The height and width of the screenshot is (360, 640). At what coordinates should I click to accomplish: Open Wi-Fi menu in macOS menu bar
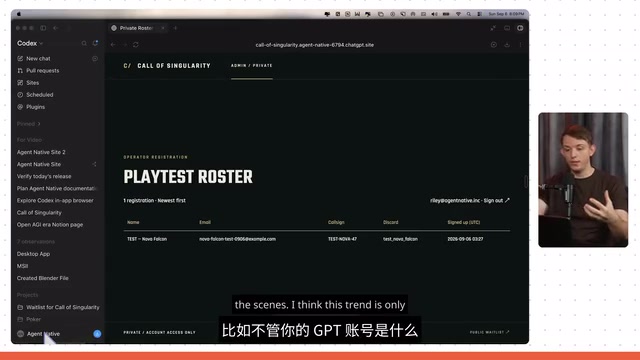tap(458, 14)
